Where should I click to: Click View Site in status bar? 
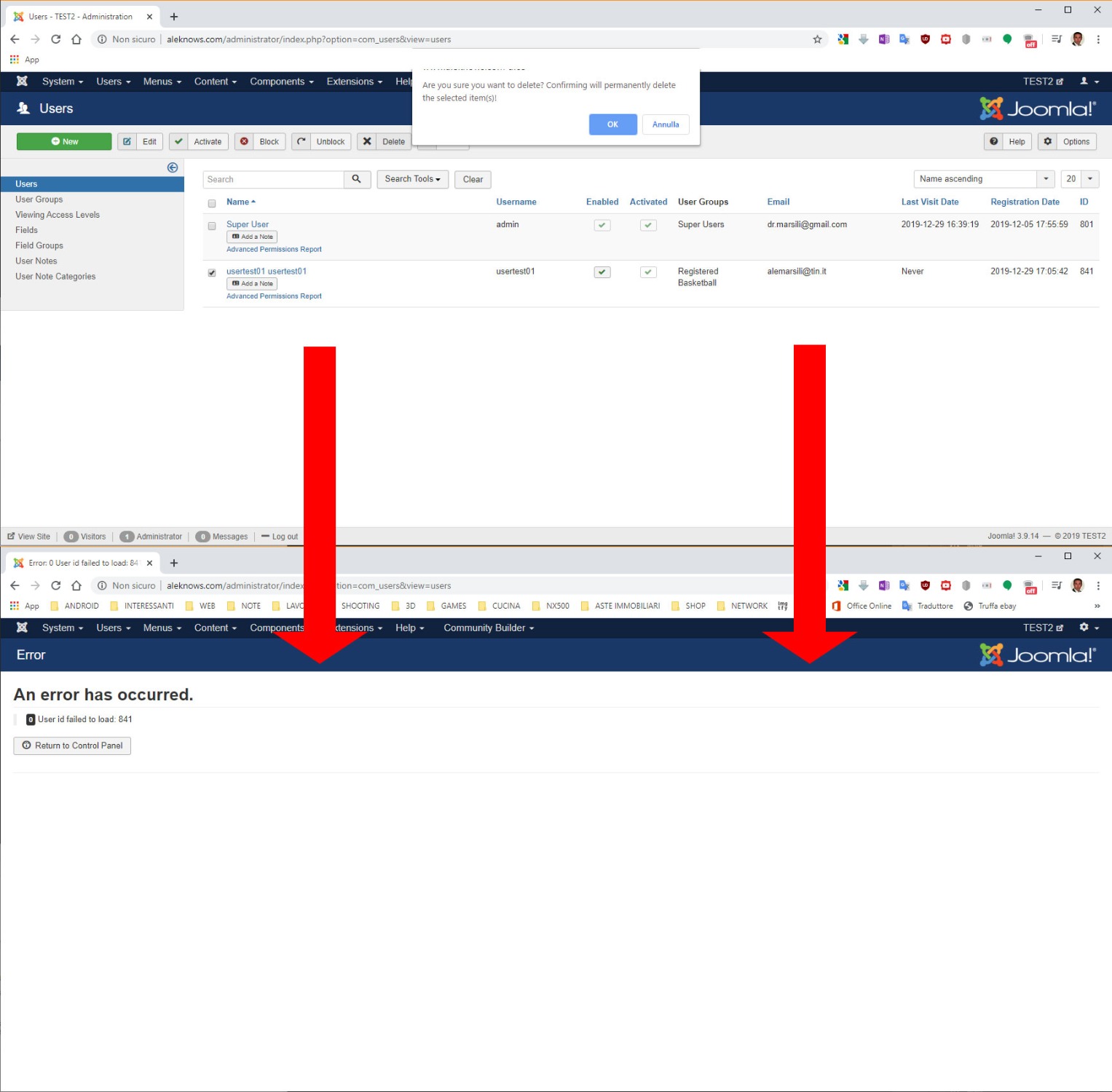29,537
